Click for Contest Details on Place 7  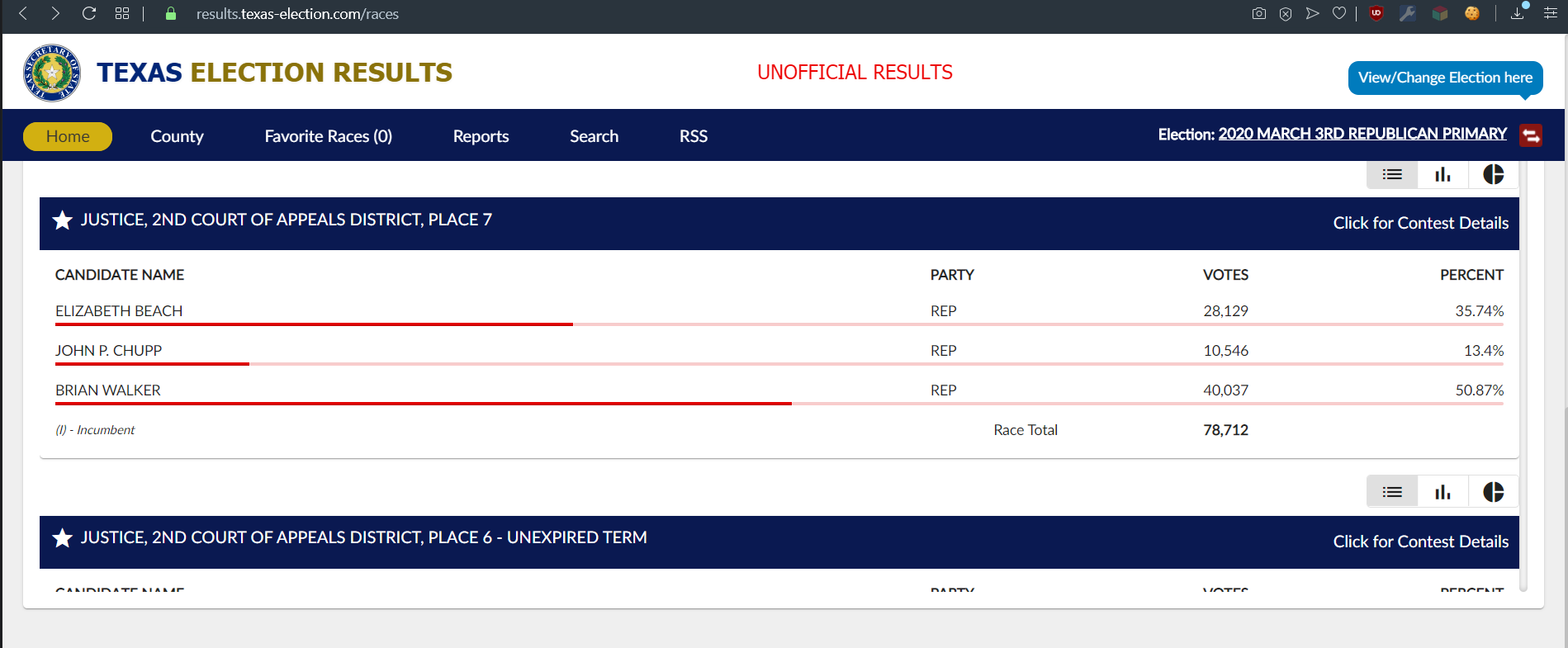click(x=1420, y=223)
